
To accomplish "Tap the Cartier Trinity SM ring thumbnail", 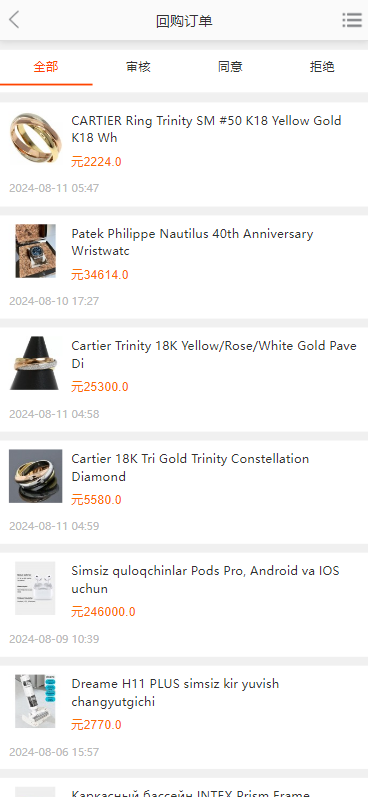I will [x=36, y=138].
